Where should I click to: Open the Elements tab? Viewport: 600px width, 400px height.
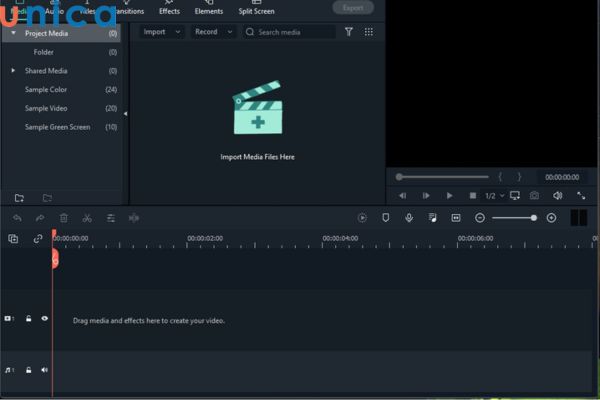coord(209,8)
